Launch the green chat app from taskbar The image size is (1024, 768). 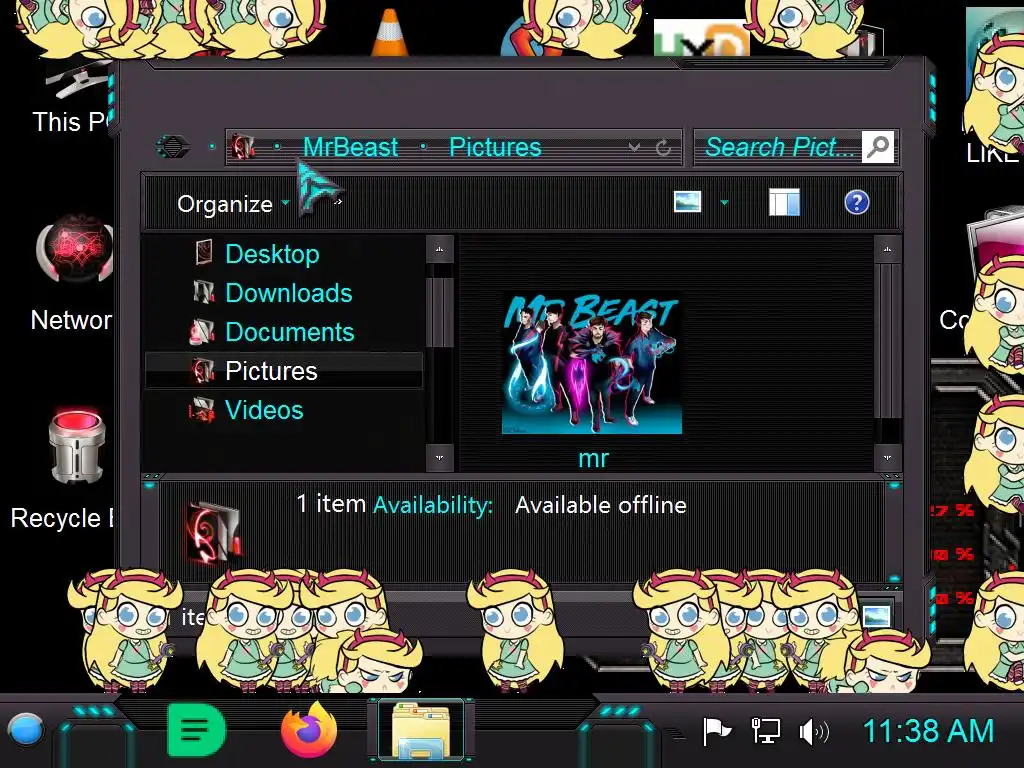(197, 729)
